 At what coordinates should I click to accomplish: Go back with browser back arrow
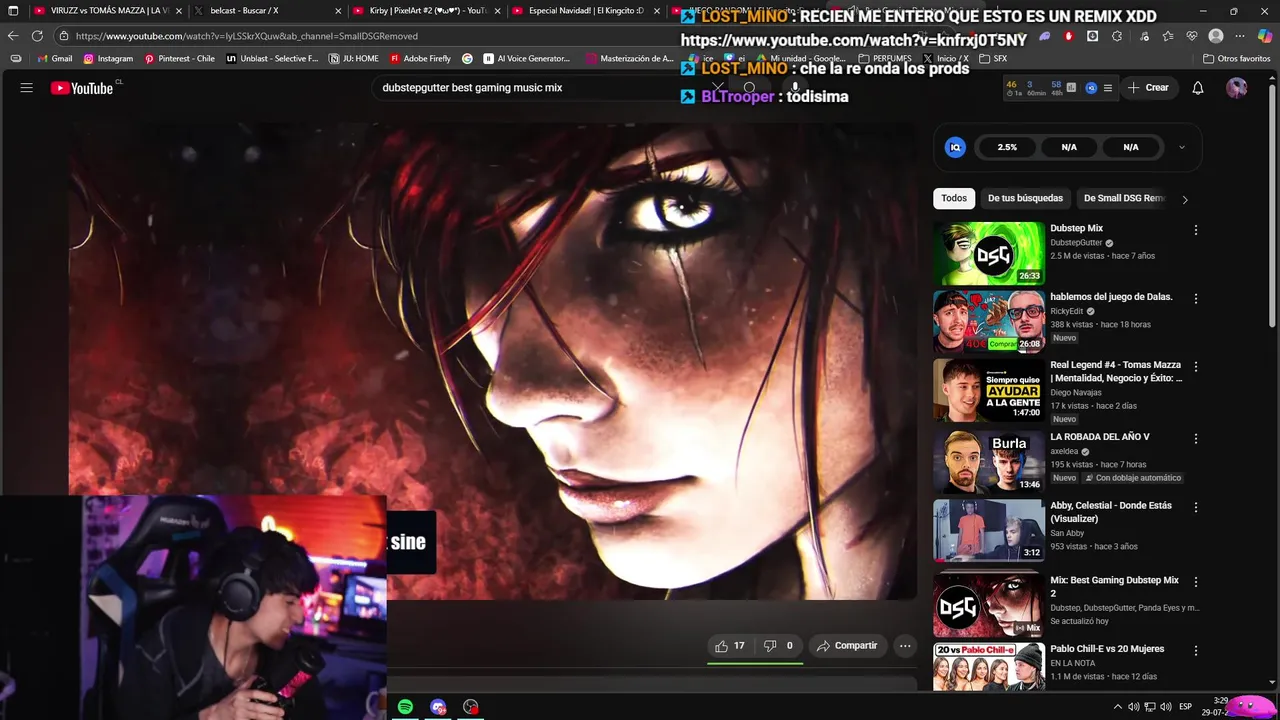[13, 36]
